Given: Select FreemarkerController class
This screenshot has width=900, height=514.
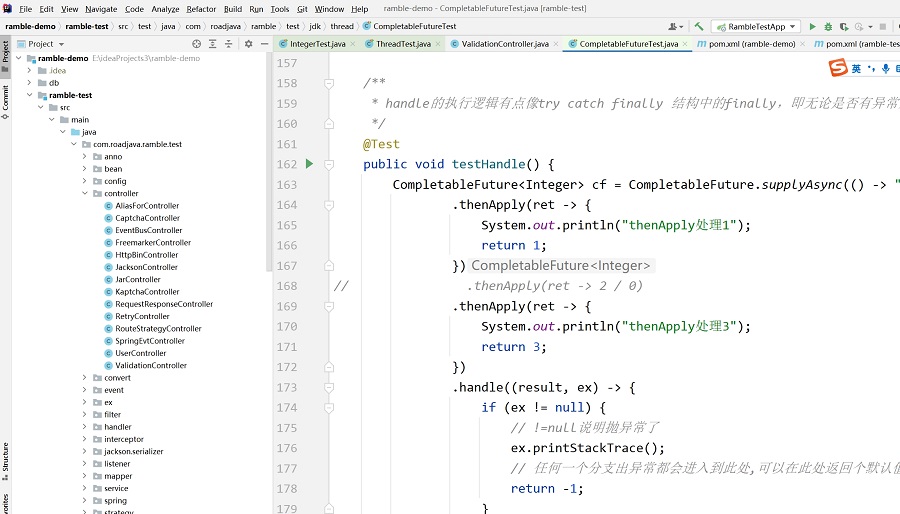Looking at the screenshot, I should pyautogui.click(x=153, y=243).
